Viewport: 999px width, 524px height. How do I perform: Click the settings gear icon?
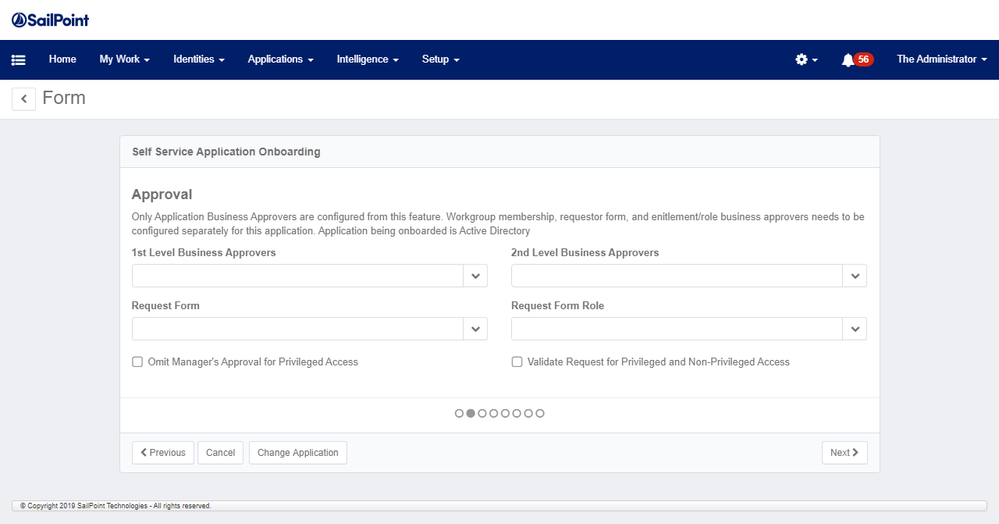point(802,60)
